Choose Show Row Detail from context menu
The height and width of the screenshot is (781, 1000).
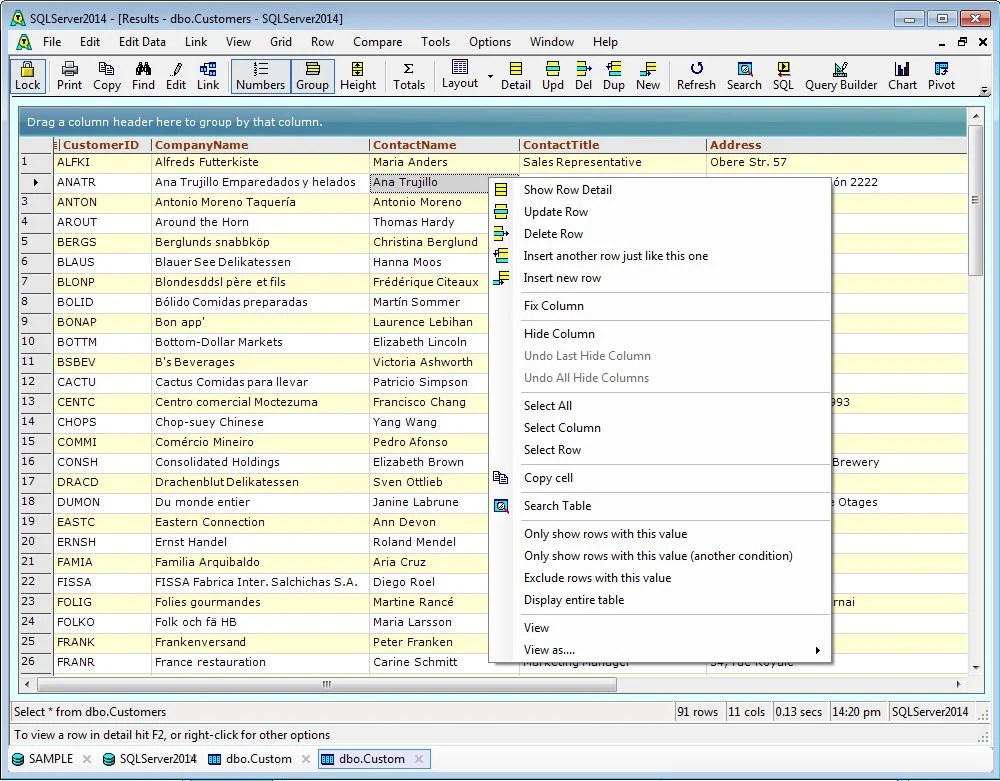[660, 190]
